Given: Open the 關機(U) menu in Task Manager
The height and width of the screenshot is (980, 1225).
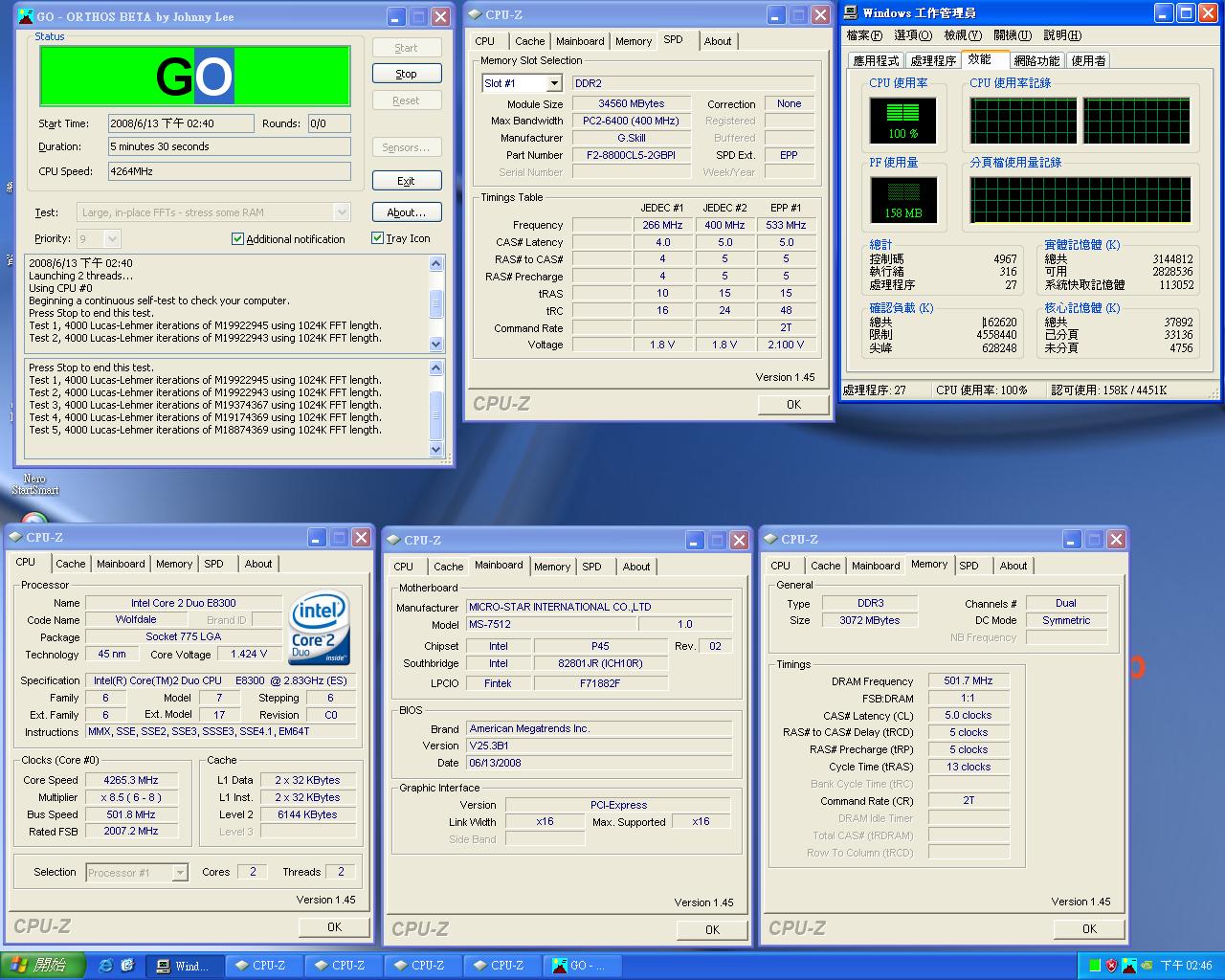Looking at the screenshot, I should [1013, 35].
